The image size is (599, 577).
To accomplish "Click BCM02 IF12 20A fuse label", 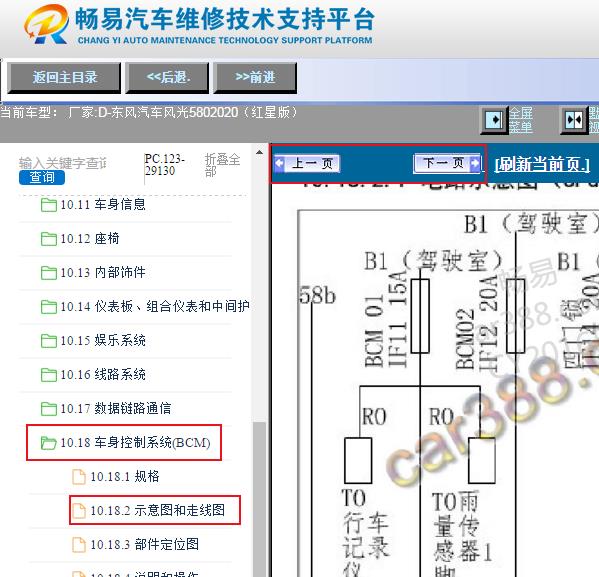I will 476,324.
